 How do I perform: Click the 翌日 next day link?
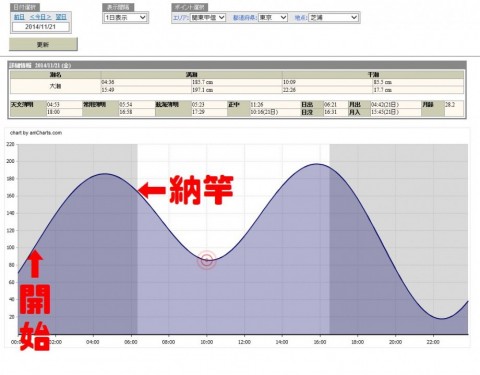pyautogui.click(x=61, y=17)
